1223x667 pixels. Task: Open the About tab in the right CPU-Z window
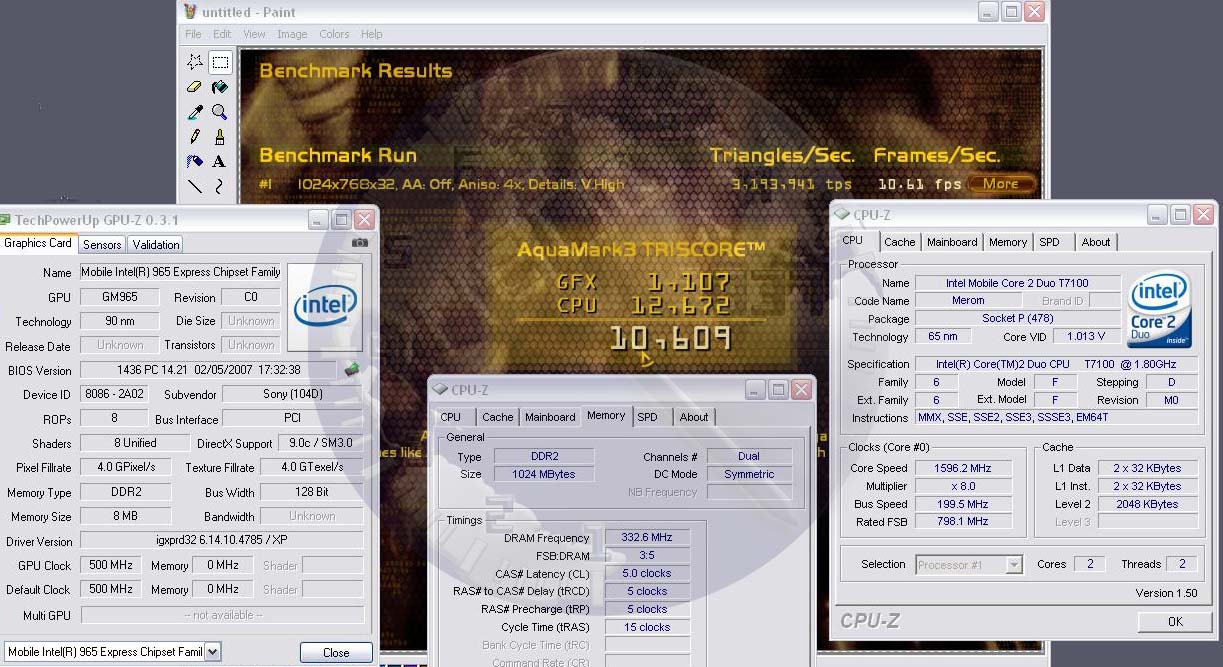coord(1096,242)
